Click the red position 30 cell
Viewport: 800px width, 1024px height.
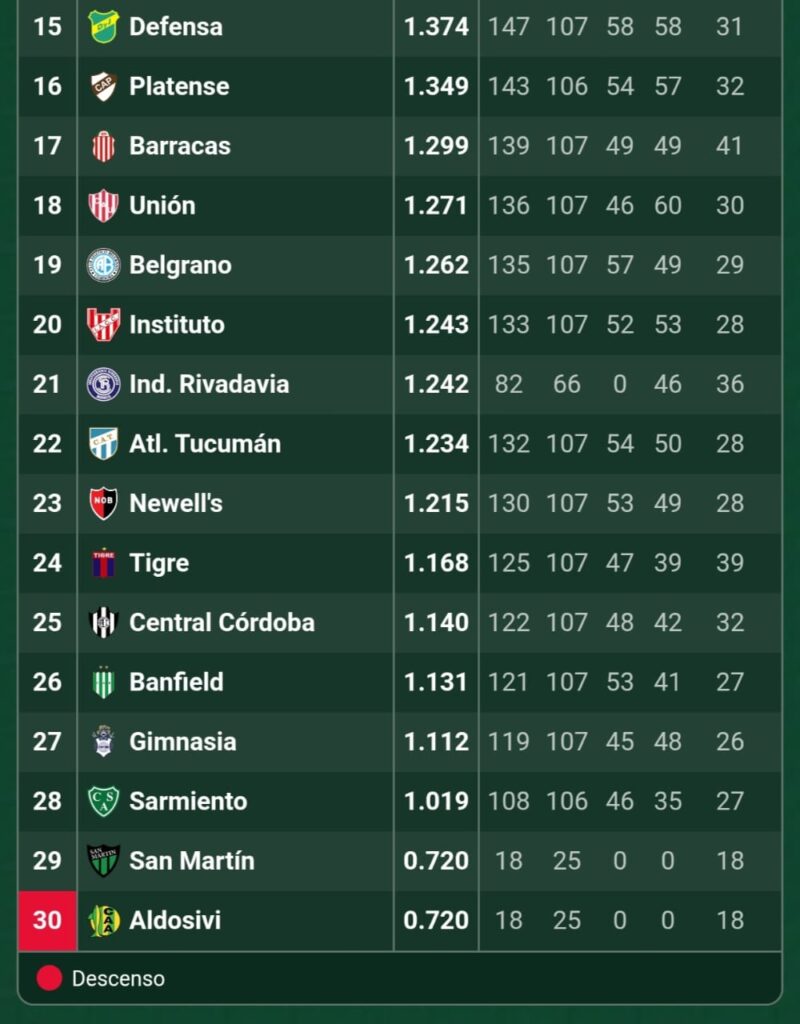[48, 920]
